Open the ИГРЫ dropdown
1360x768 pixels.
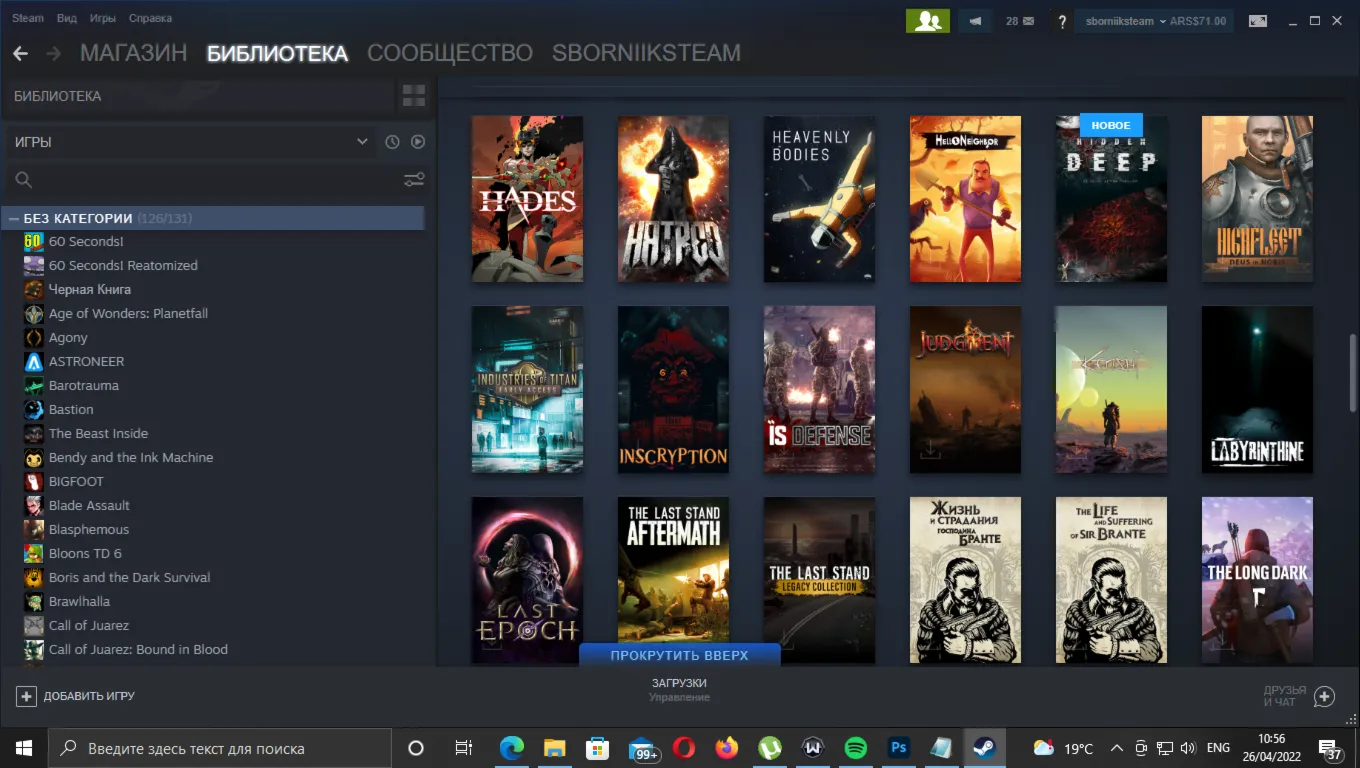[191, 142]
